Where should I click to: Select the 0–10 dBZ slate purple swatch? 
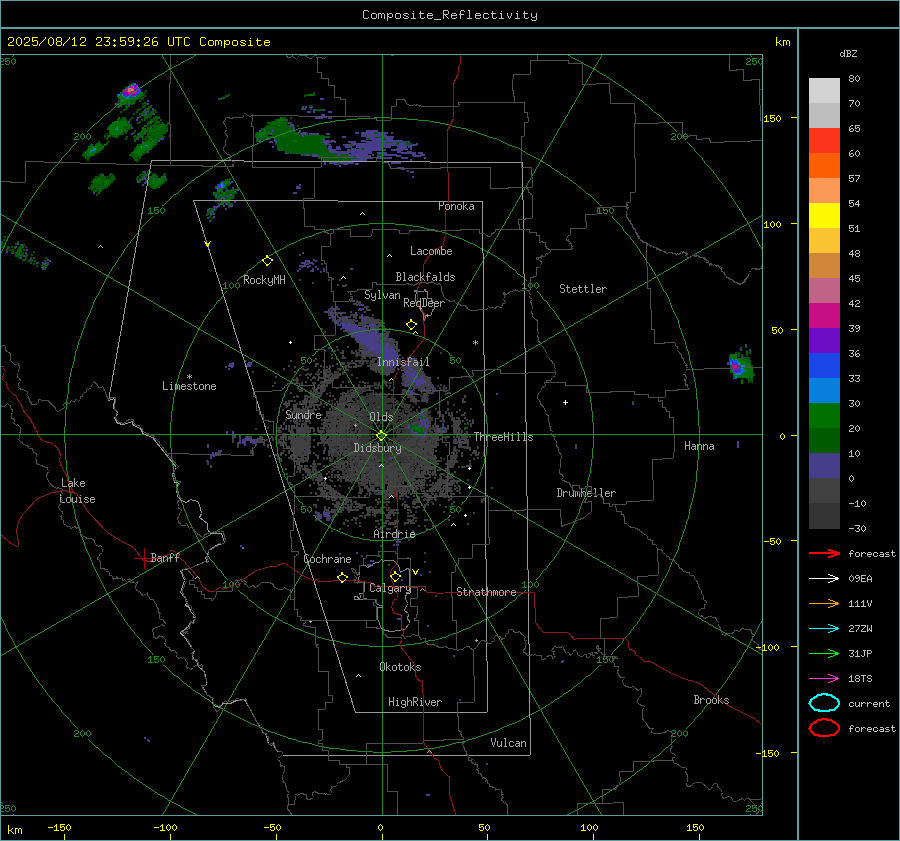click(824, 465)
